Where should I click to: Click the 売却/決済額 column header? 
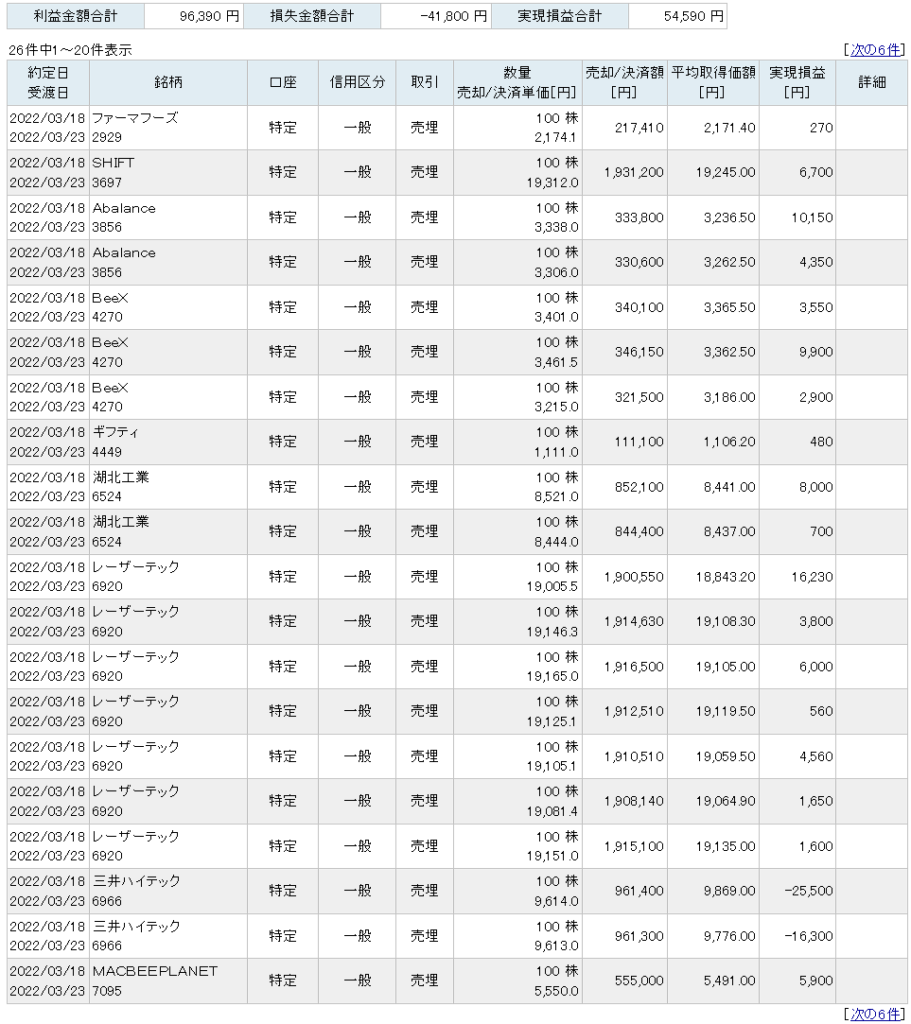pos(624,82)
